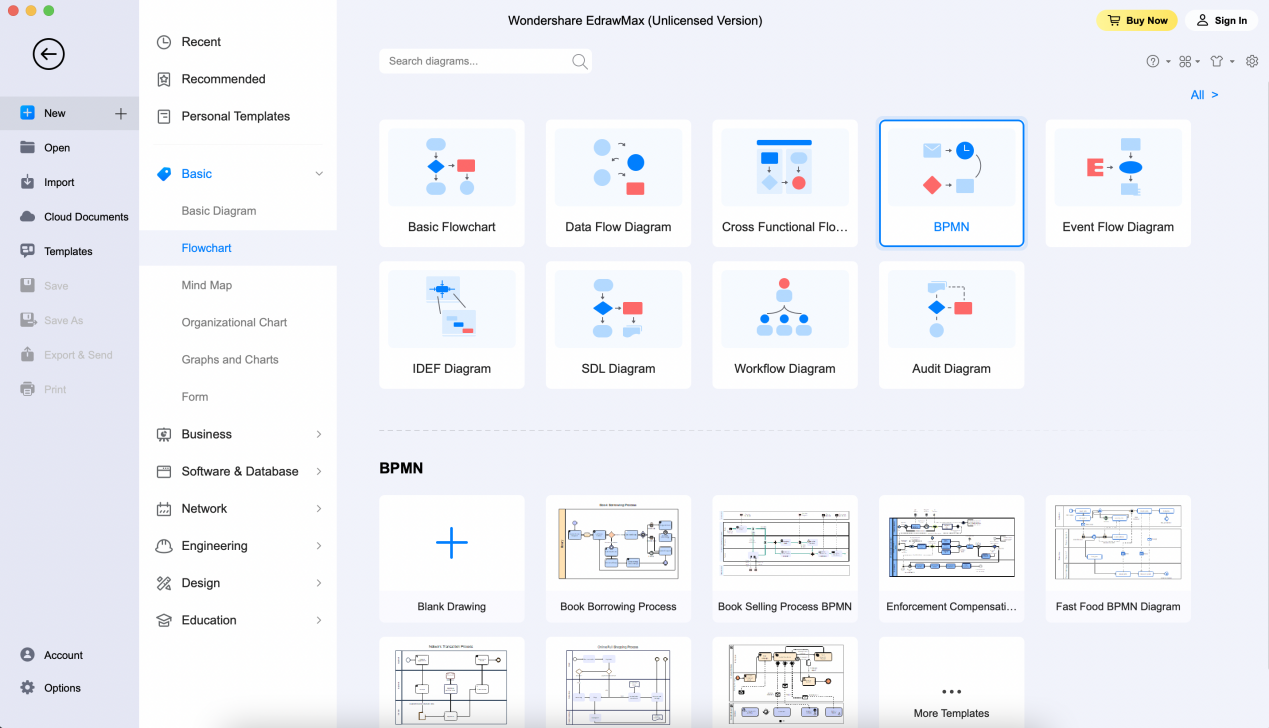Click More Templates tile
The image size is (1269, 728).
952,683
